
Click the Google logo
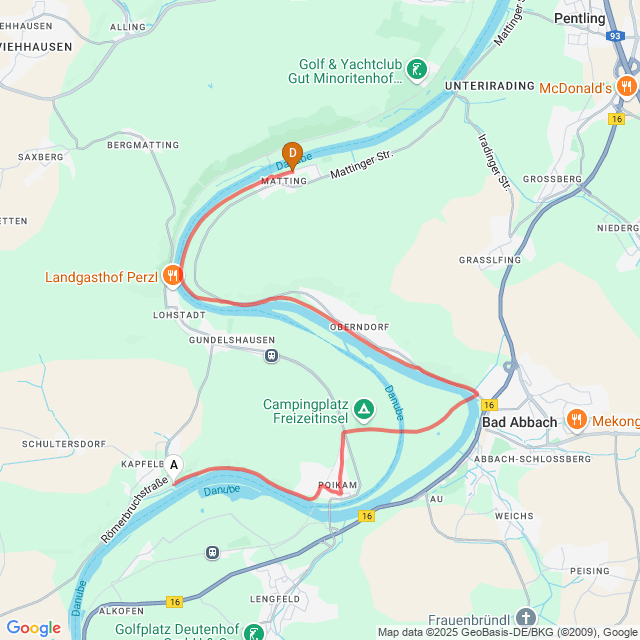pyautogui.click(x=33, y=628)
